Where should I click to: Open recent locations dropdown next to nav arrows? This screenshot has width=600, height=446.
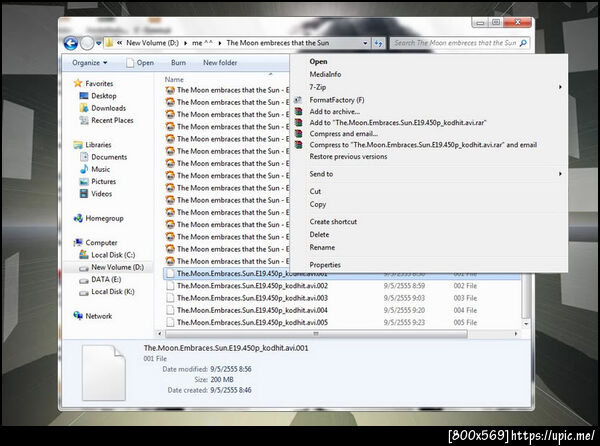tap(98, 43)
